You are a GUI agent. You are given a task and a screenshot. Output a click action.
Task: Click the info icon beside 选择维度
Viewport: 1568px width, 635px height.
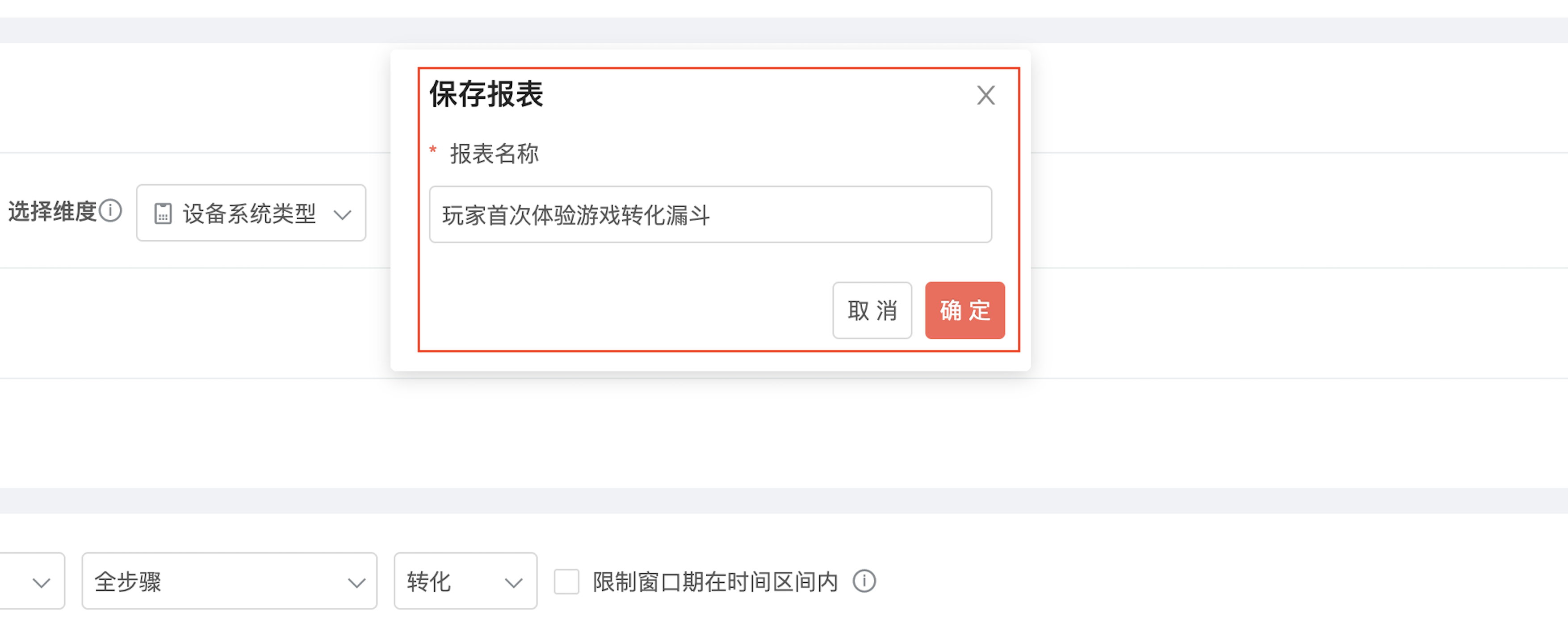111,211
